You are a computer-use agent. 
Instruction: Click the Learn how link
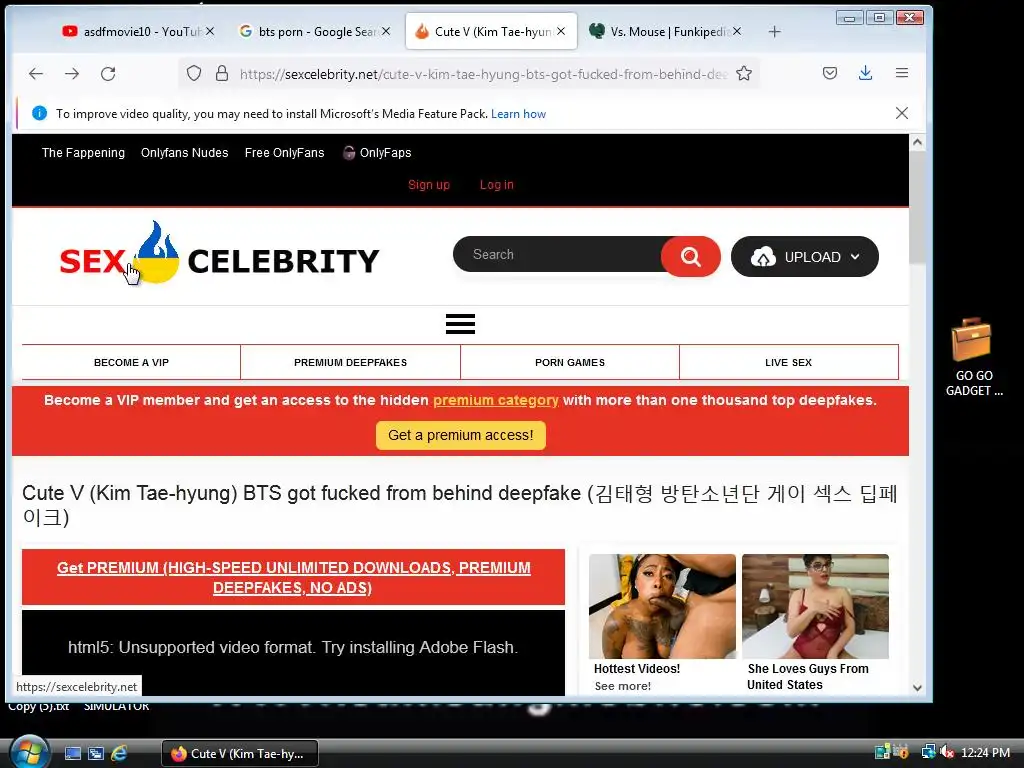(518, 114)
